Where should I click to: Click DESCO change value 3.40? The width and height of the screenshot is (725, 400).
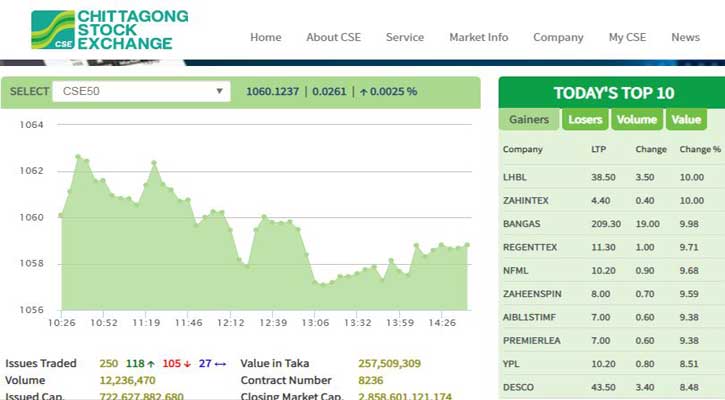pyautogui.click(x=645, y=388)
